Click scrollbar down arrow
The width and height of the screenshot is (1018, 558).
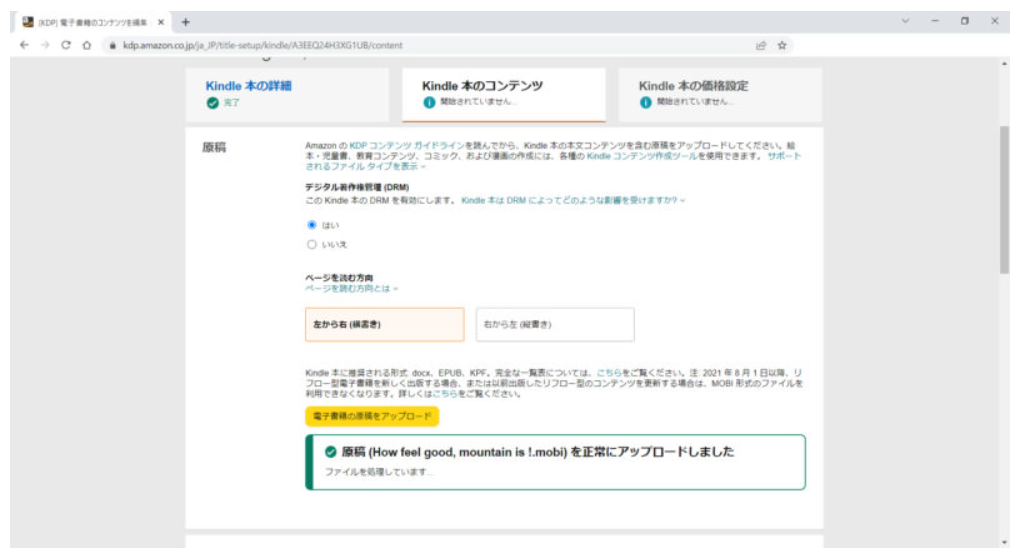tap(1004, 542)
